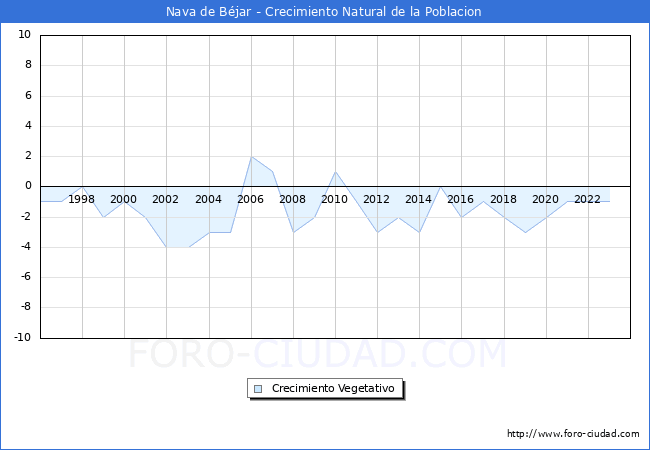650x450 pixels.
Task: Click the 2020 year label
Action: 545,199
